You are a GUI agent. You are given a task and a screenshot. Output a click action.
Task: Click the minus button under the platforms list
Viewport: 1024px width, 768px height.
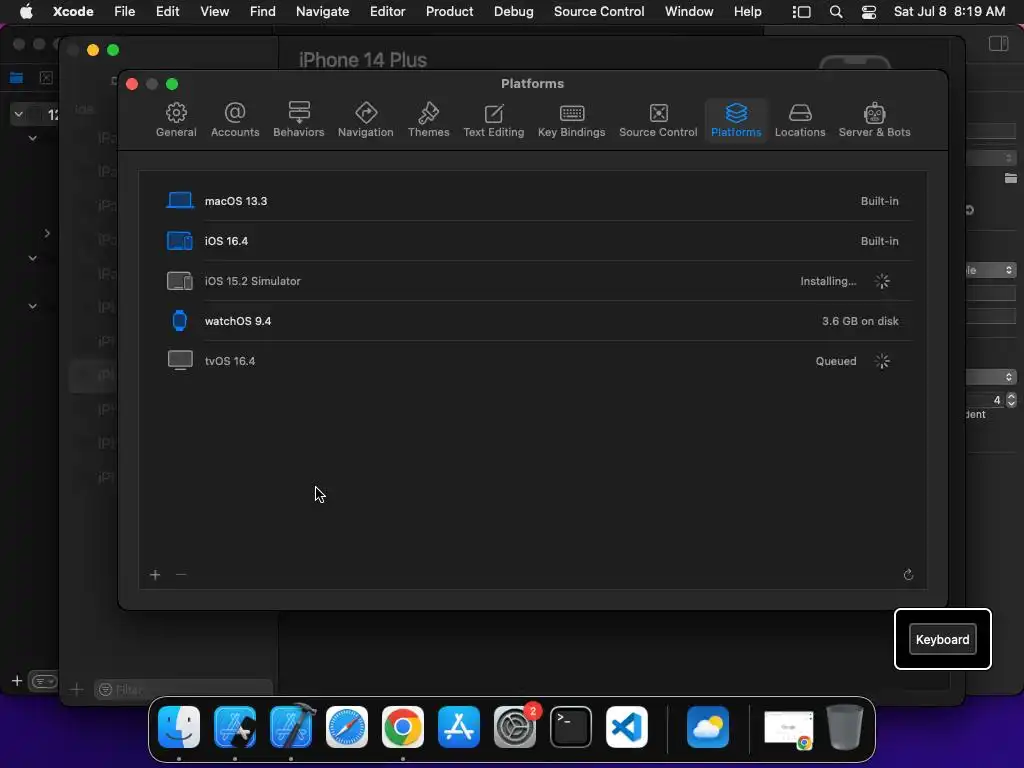point(181,575)
